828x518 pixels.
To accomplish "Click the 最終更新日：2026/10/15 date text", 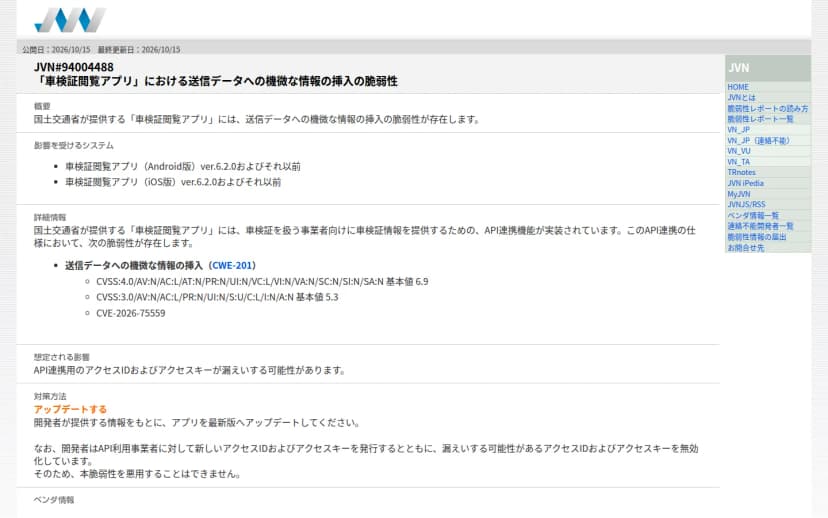I will [139, 50].
